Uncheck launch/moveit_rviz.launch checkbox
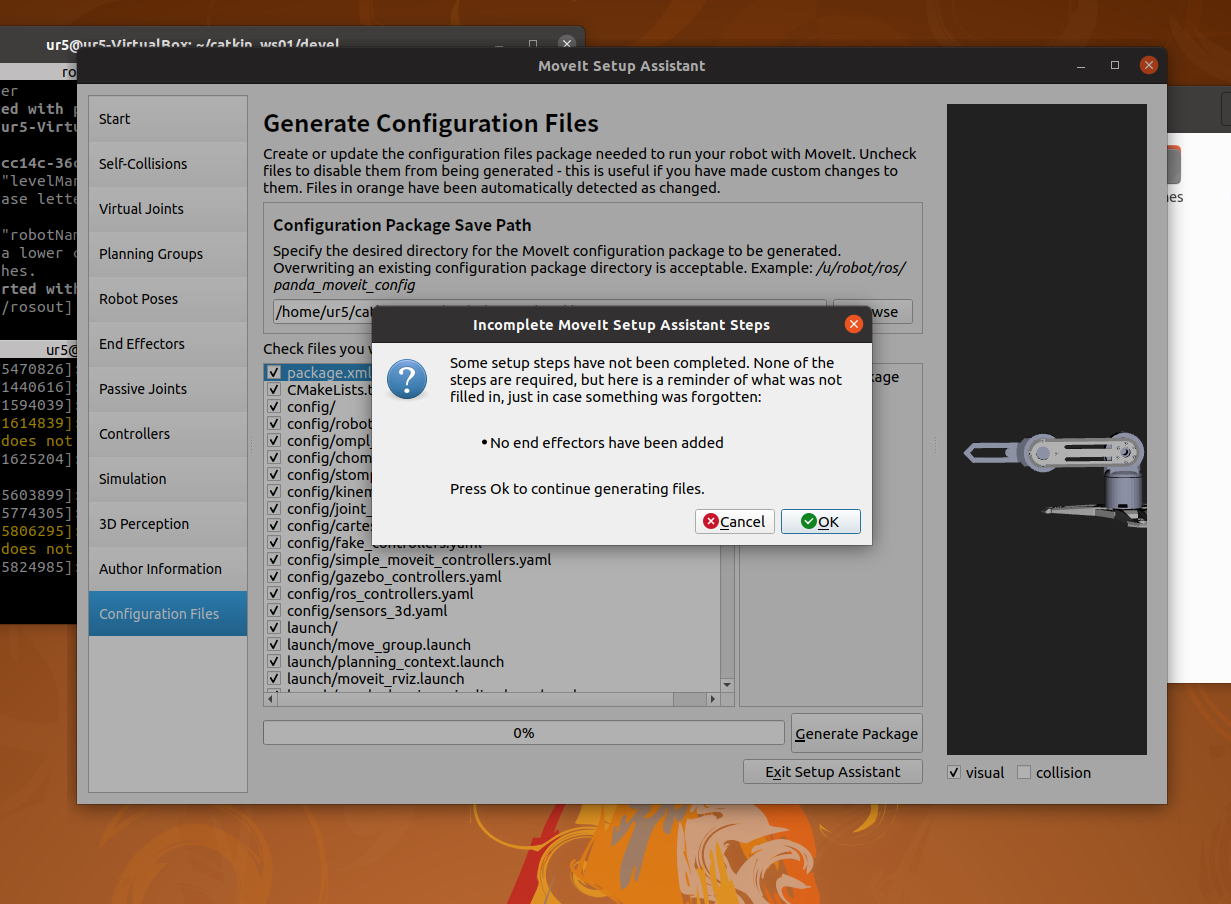 (274, 679)
